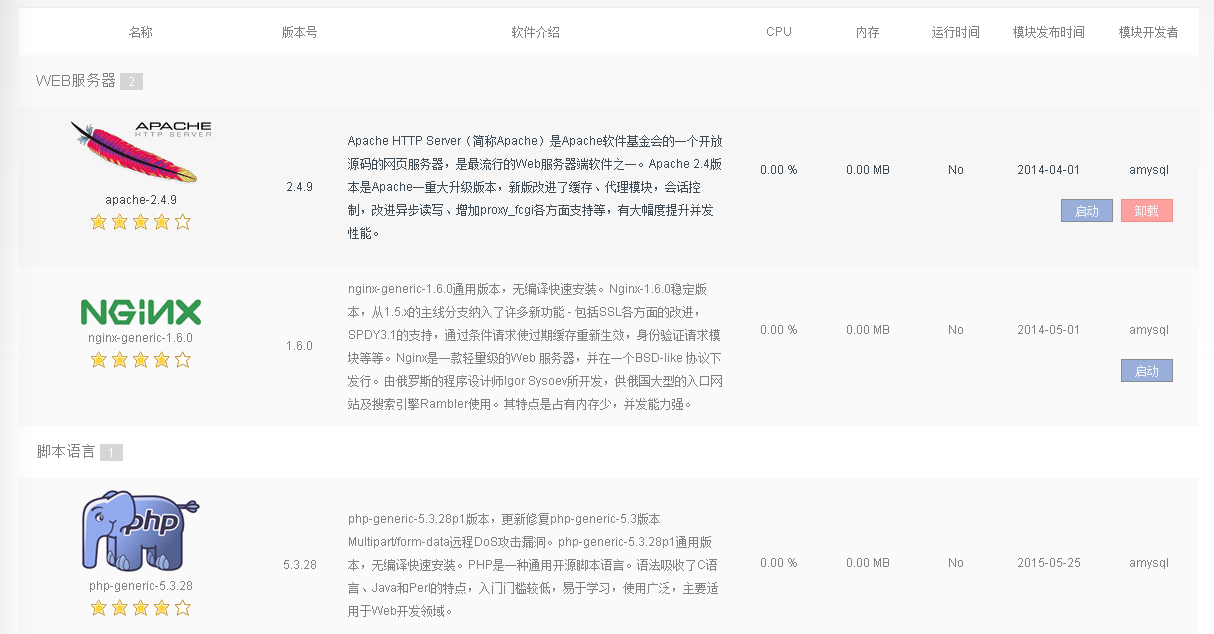Click the fifth star under apache-2.4.9
The width and height of the screenshot is (1214, 634).
[182, 222]
